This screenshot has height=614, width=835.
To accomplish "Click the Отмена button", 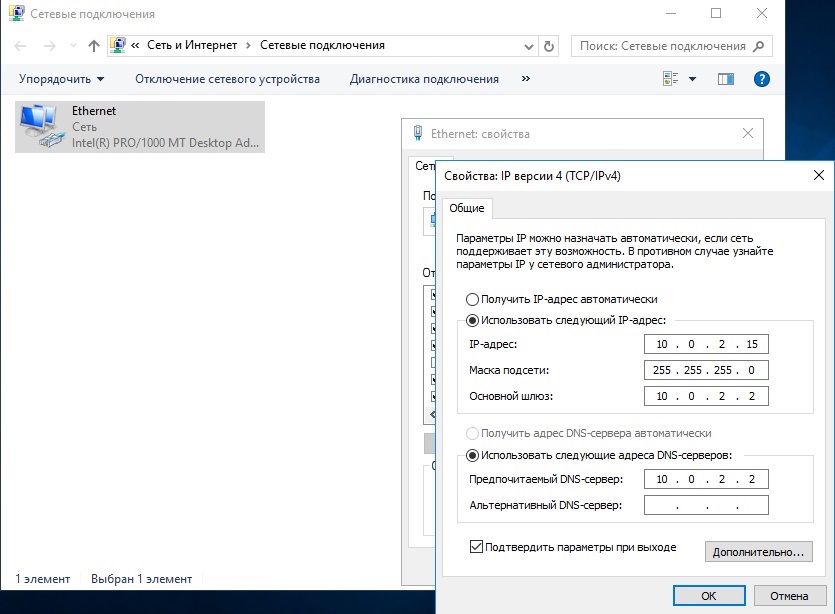I will (x=783, y=596).
